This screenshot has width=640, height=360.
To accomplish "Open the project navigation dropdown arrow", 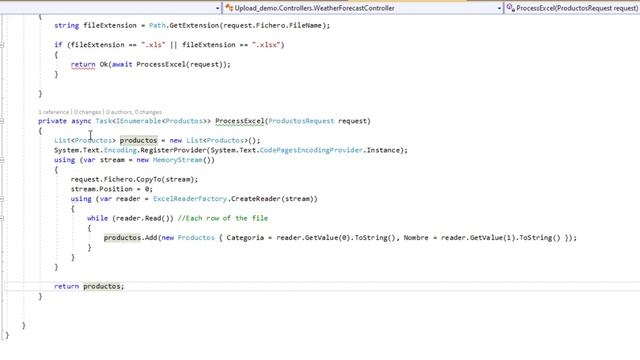I will click(x=218, y=8).
